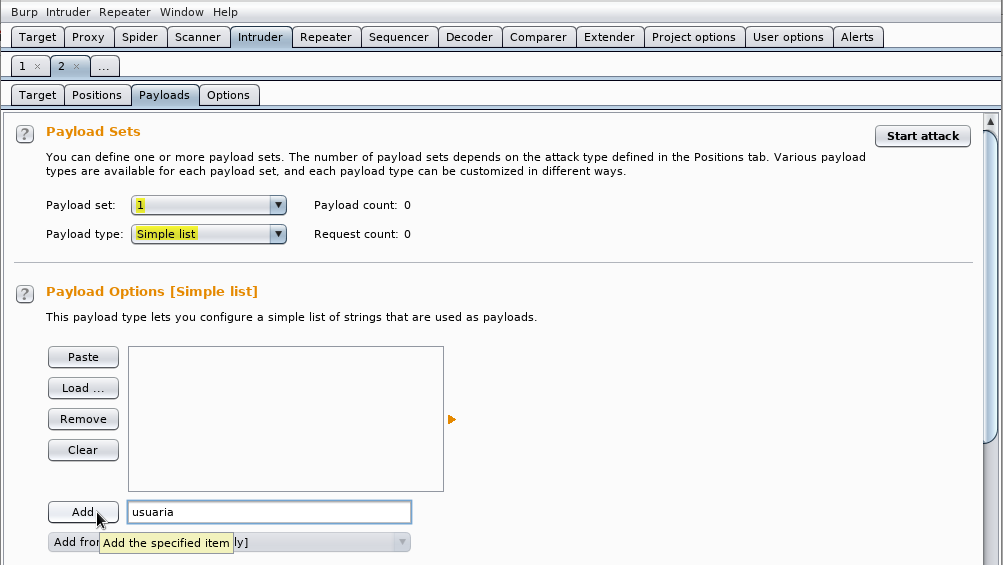The width and height of the screenshot is (1003, 565).
Task: Open help for Payload Options section
Action: [25, 294]
